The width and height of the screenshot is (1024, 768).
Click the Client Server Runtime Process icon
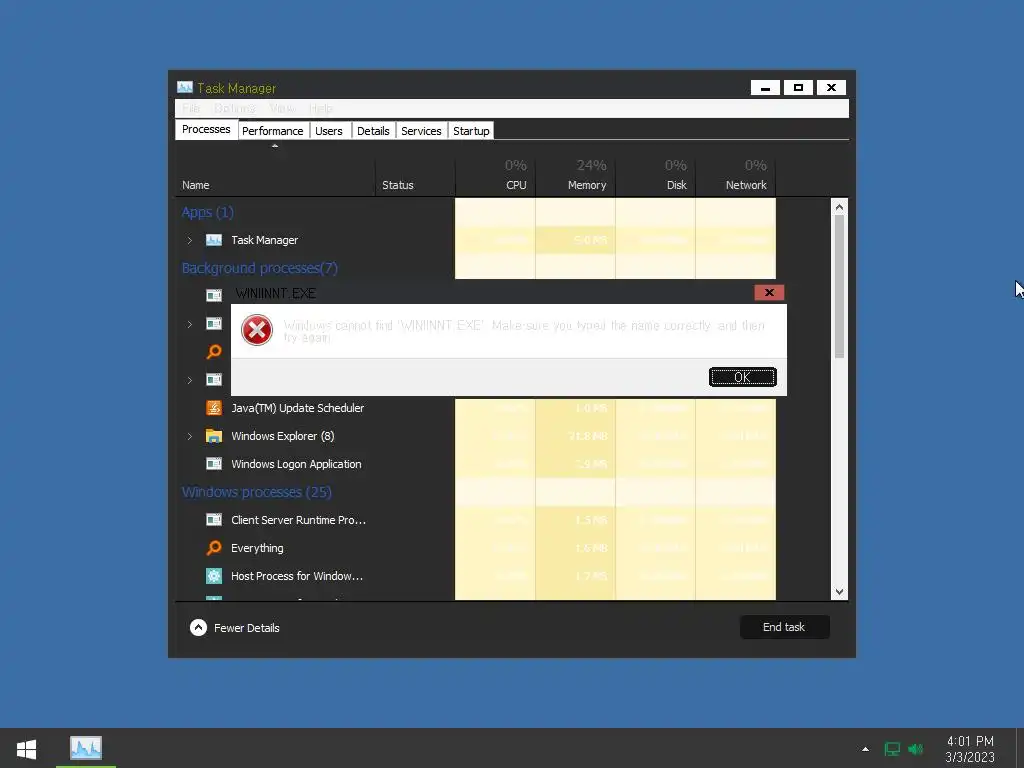(x=214, y=520)
